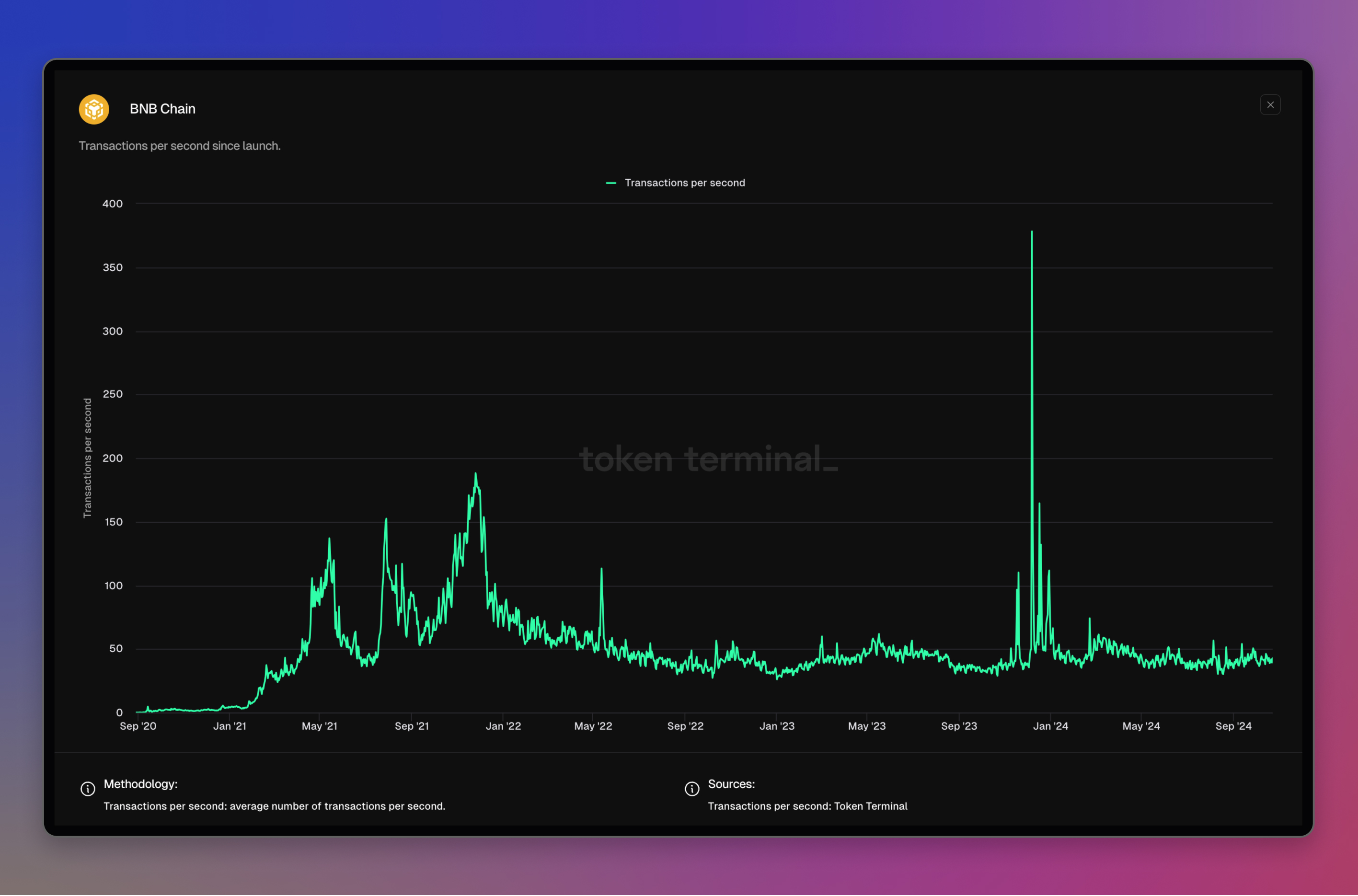Click the 200 y-axis label
The height and width of the screenshot is (896, 1358).
tap(113, 458)
